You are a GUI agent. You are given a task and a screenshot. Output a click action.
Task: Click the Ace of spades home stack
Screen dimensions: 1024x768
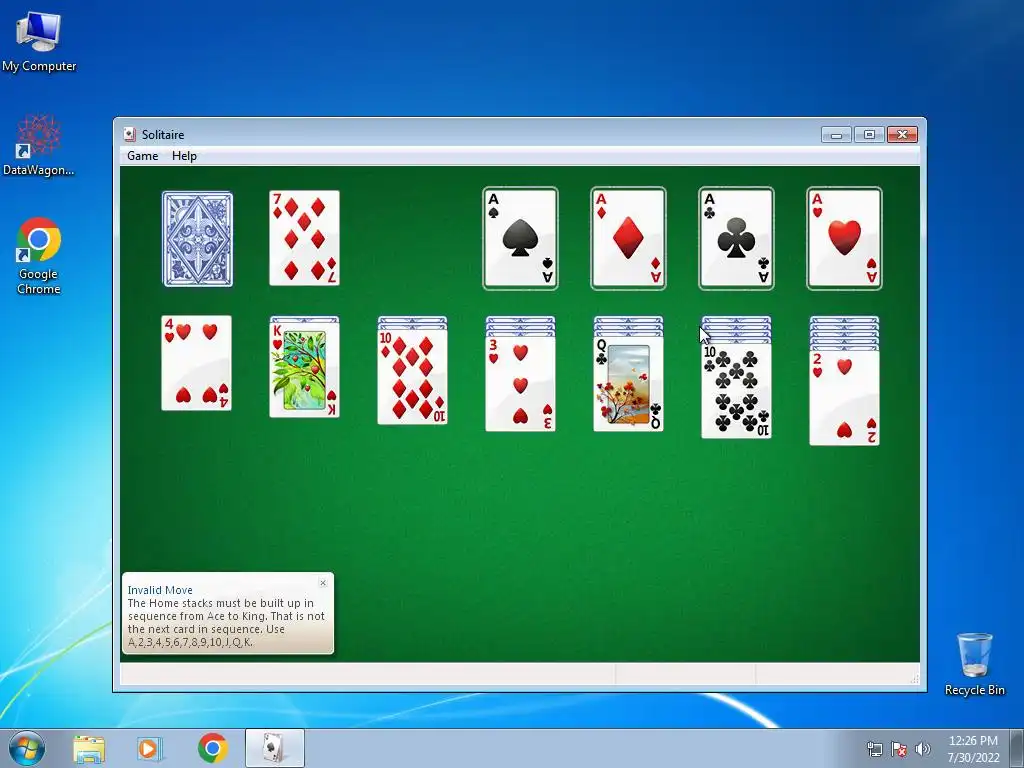[x=520, y=238]
